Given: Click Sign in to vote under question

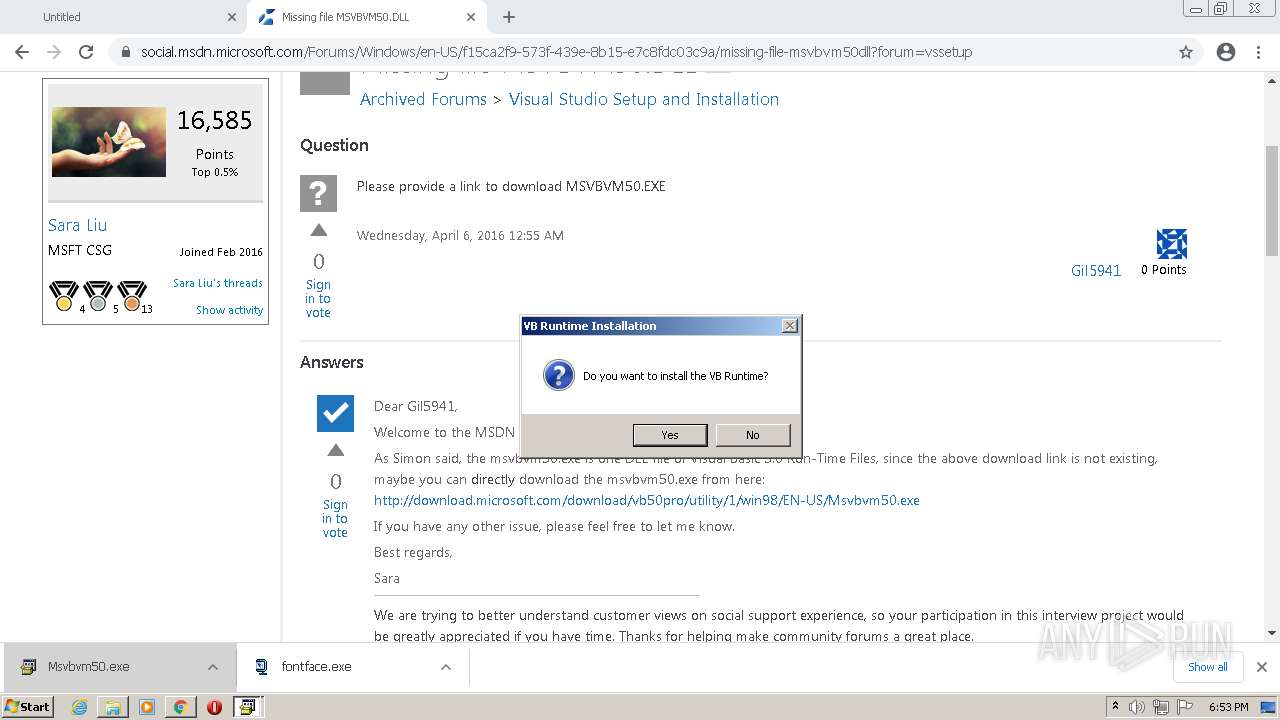Looking at the screenshot, I should pos(318,299).
